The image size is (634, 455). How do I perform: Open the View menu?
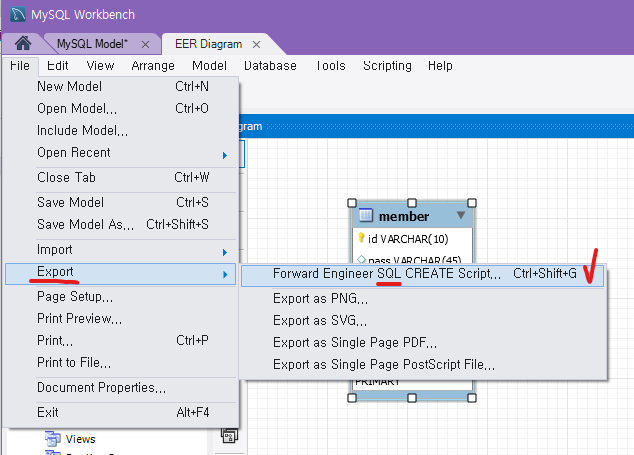pos(100,66)
